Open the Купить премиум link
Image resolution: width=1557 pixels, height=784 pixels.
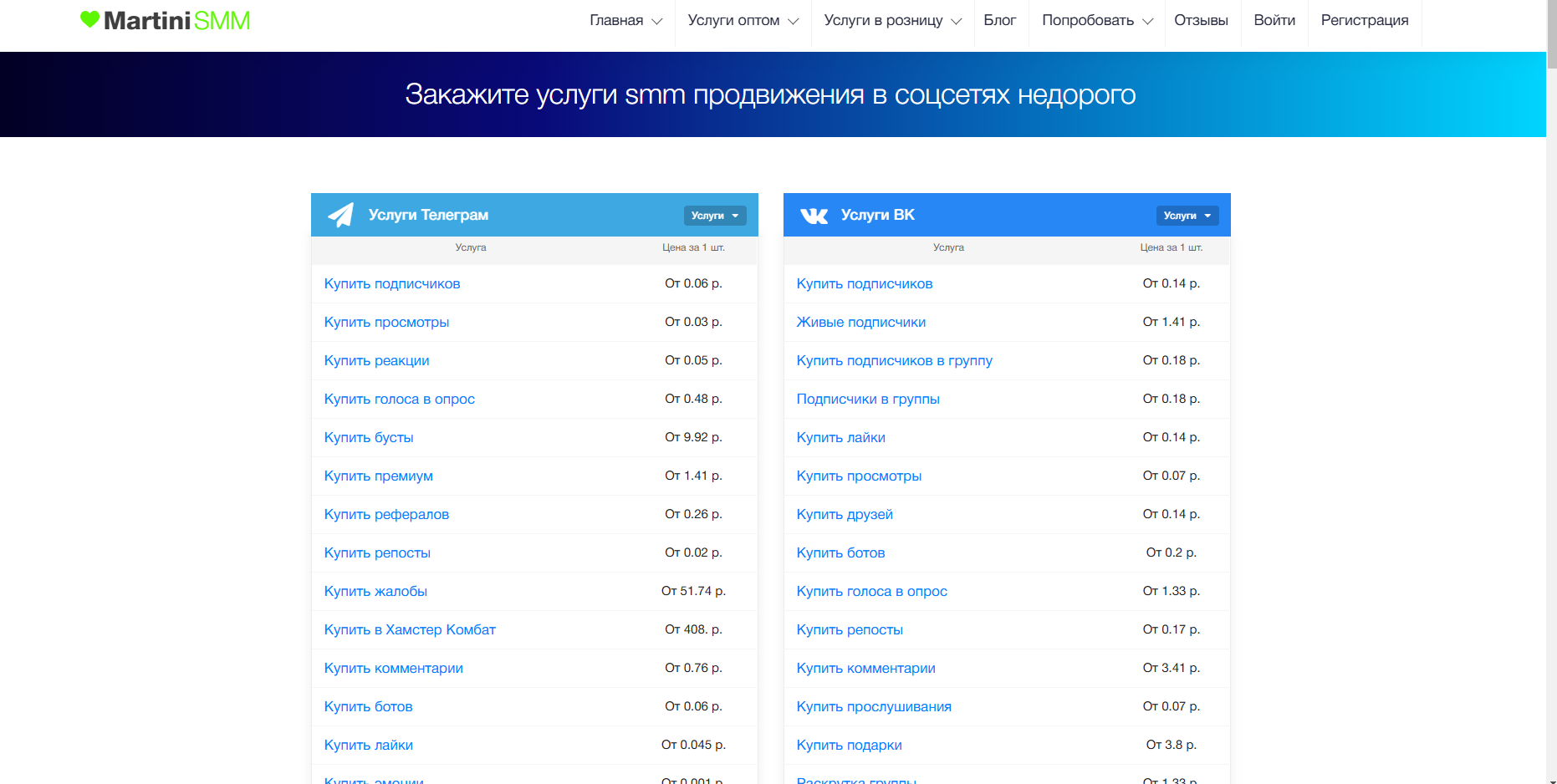[x=379, y=476]
